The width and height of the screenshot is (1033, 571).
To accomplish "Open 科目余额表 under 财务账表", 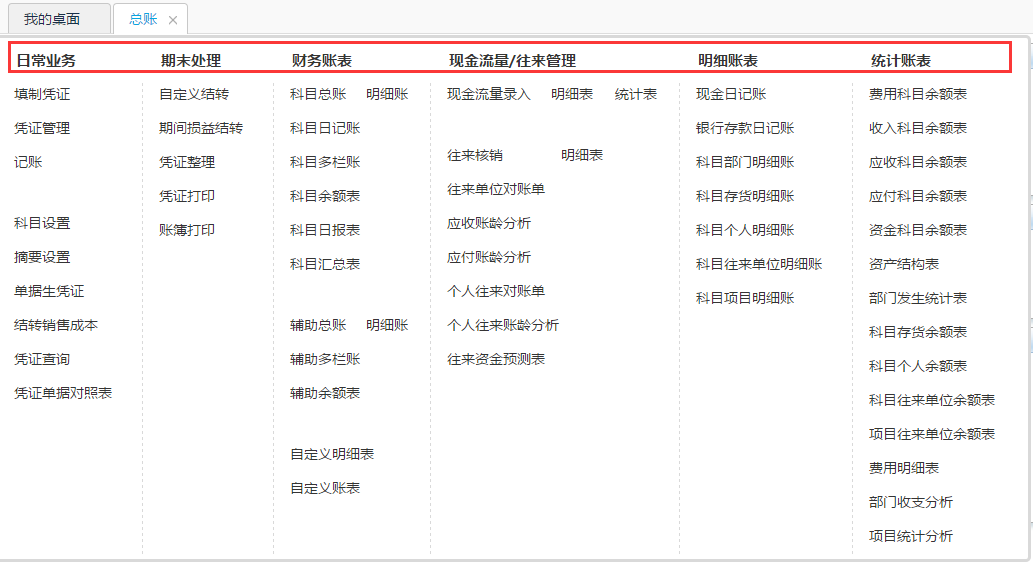I will click(x=325, y=196).
